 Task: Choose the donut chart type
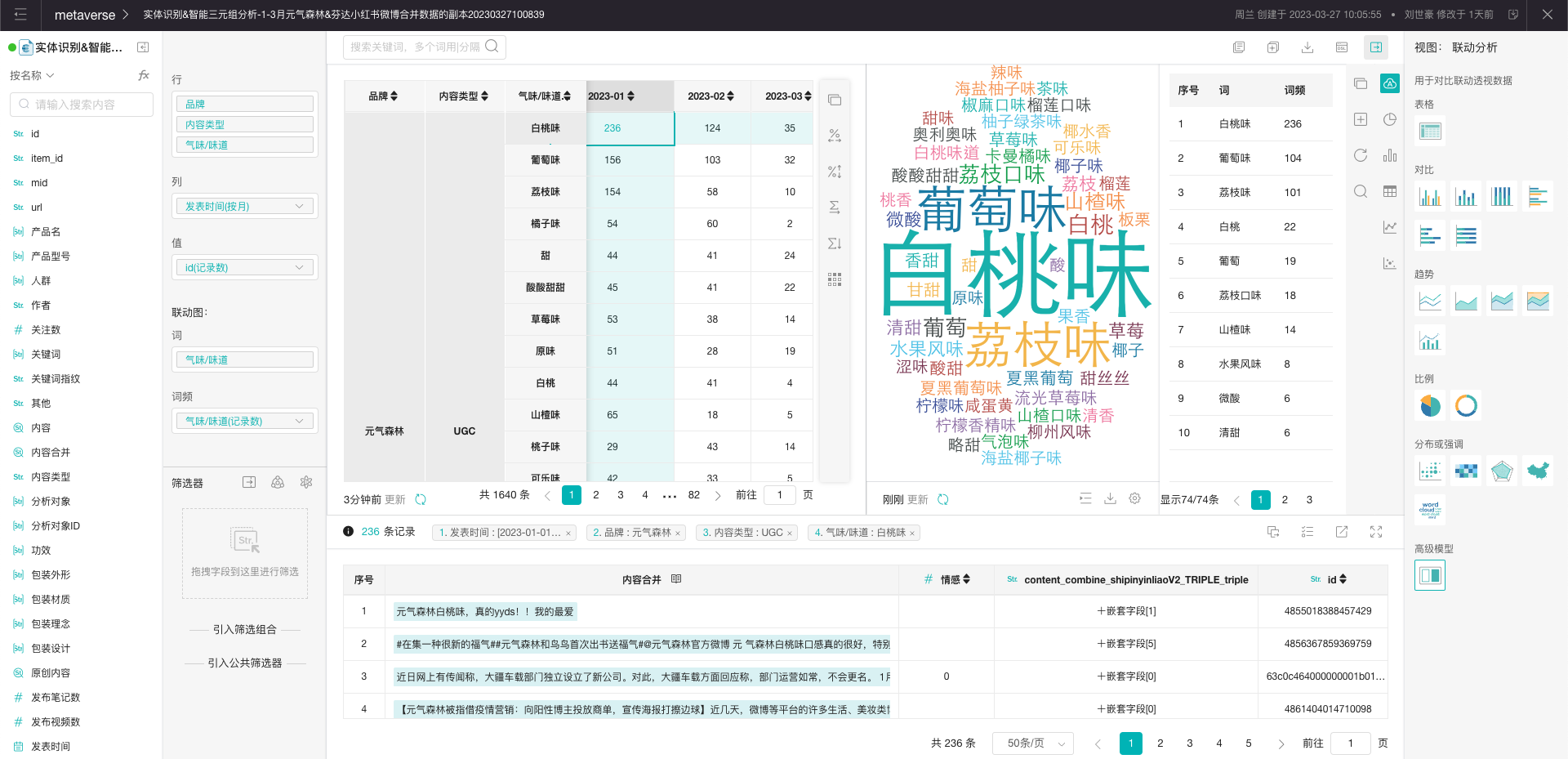tap(1466, 405)
